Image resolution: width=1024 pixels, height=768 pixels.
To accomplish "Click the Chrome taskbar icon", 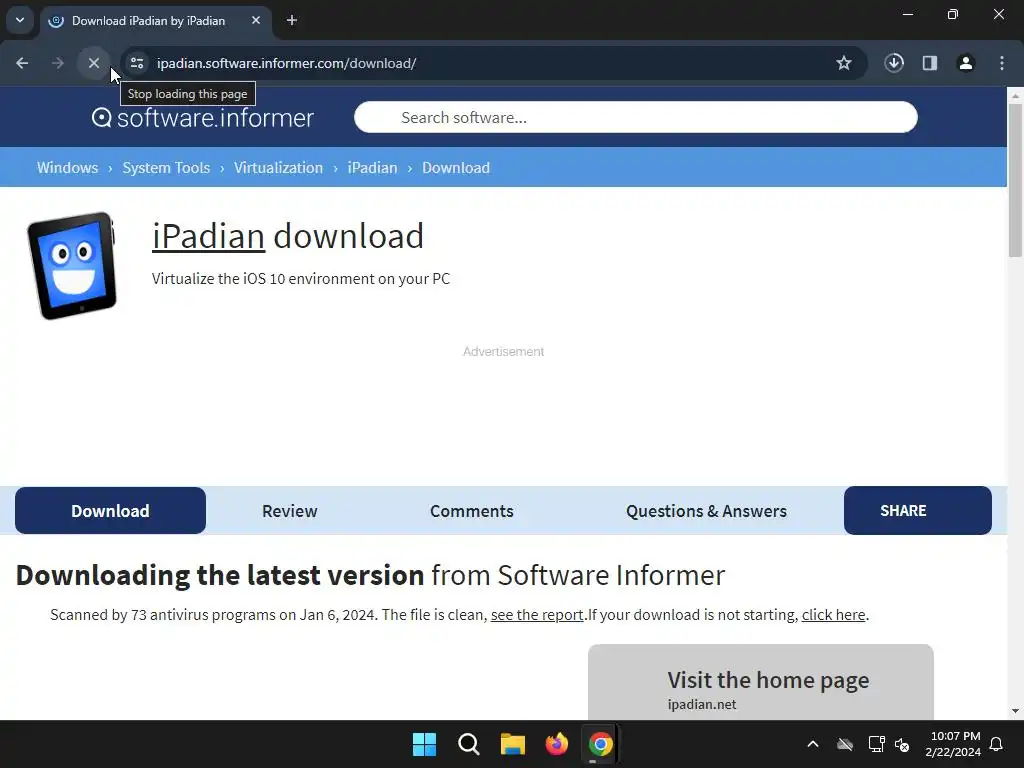I will tap(600, 744).
